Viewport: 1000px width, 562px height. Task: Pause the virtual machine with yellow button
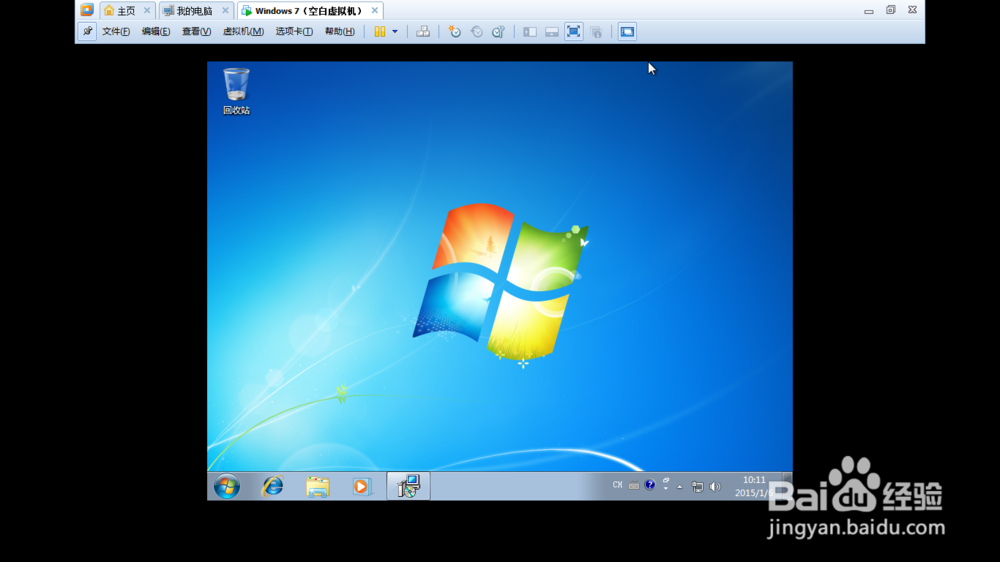coord(379,31)
